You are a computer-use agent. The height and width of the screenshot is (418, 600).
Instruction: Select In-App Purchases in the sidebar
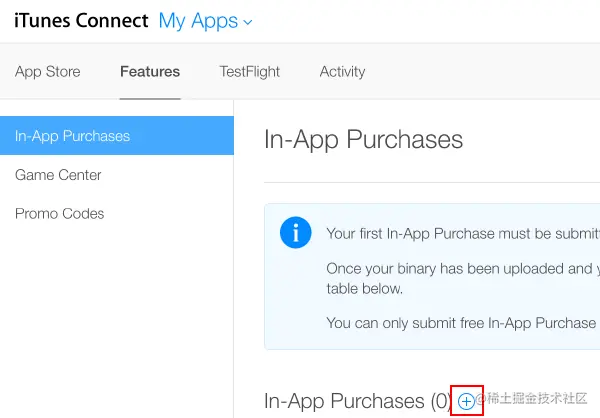click(117, 136)
